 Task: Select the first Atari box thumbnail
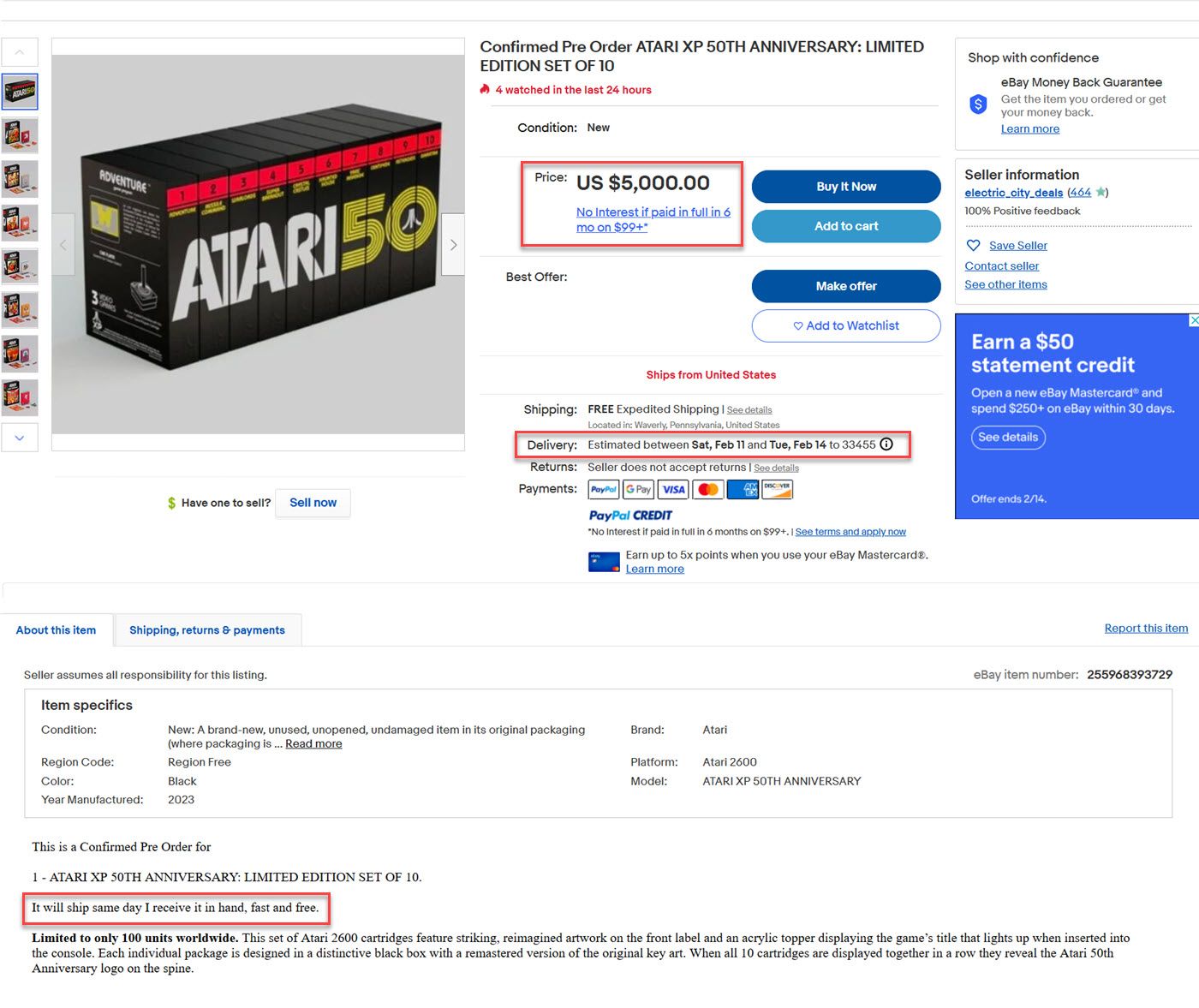point(20,92)
